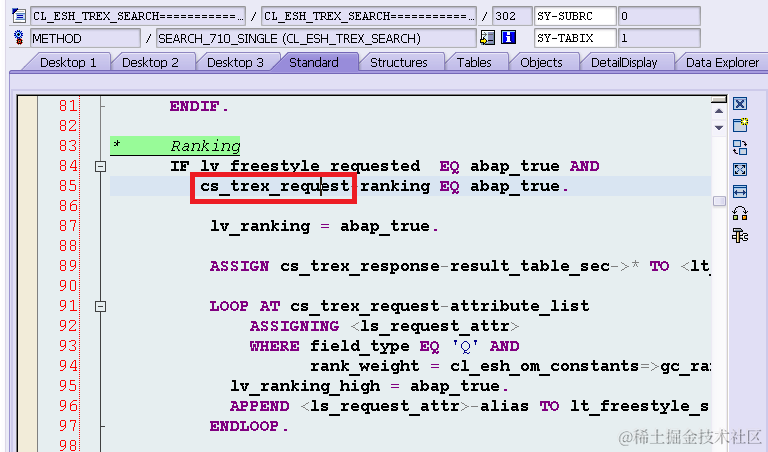Click line number 96 in the gutter
Screen dimensions: 768x452
coord(68,406)
